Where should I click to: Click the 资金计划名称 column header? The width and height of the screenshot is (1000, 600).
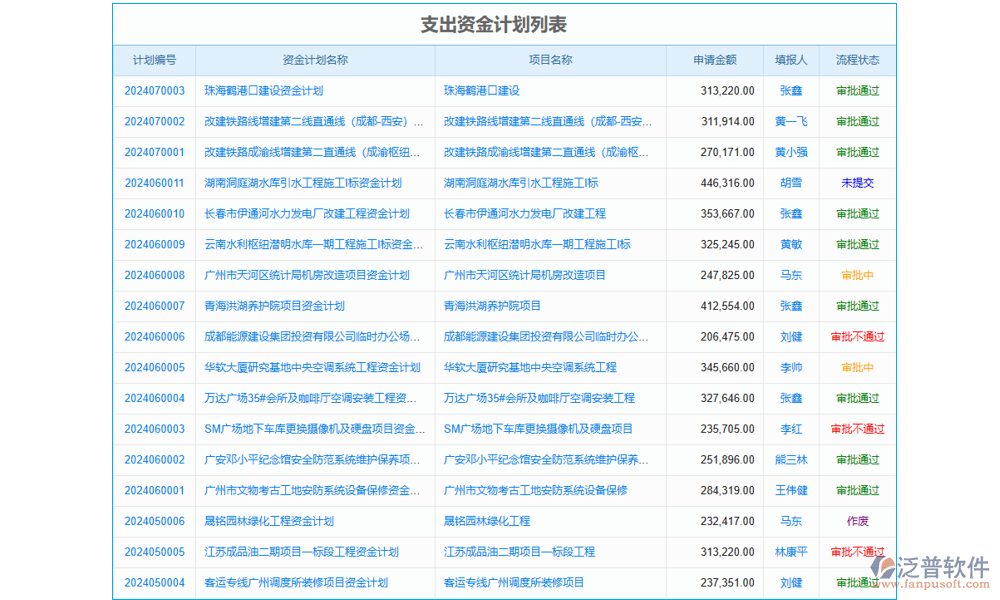point(316,60)
